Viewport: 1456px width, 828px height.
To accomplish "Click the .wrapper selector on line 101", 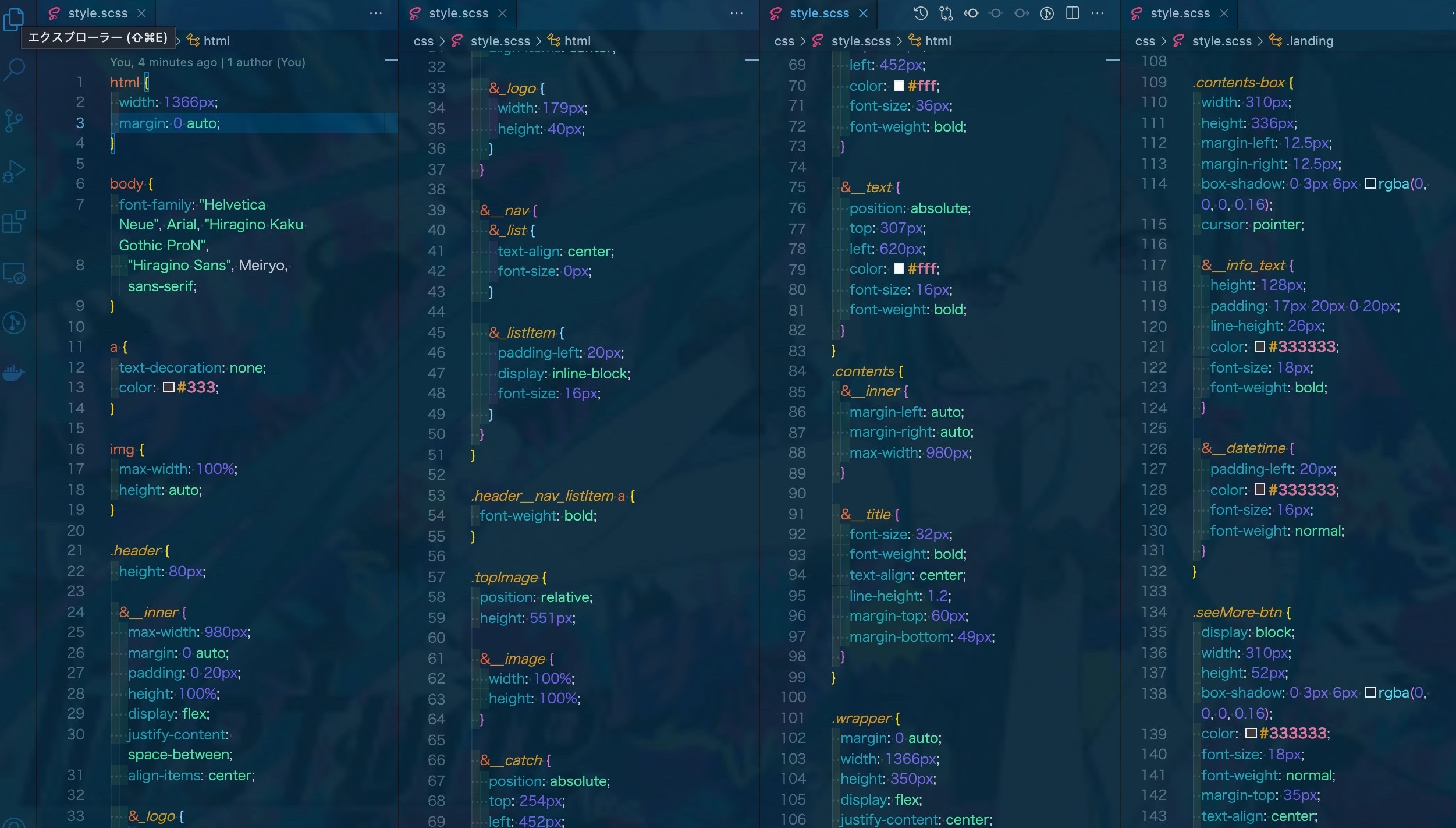I will point(861,718).
